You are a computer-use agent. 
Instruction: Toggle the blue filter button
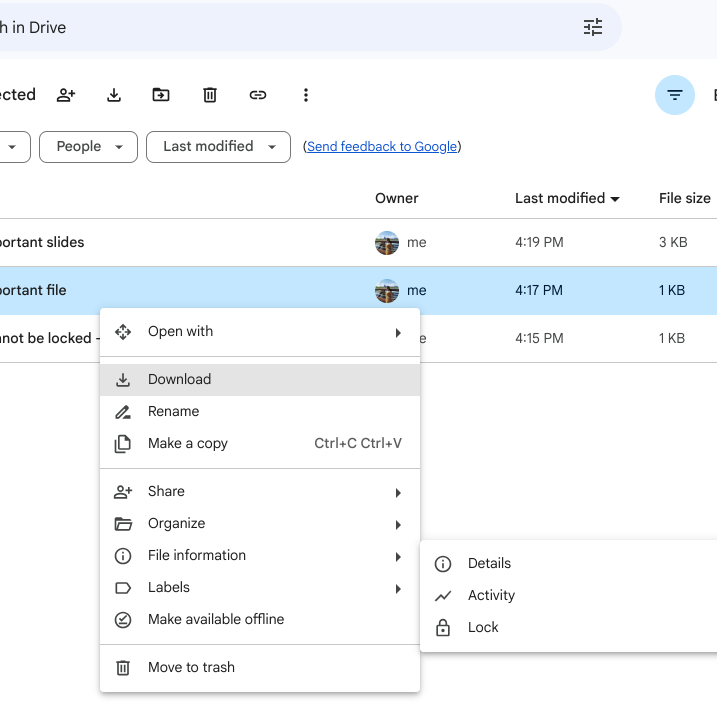[x=675, y=95]
